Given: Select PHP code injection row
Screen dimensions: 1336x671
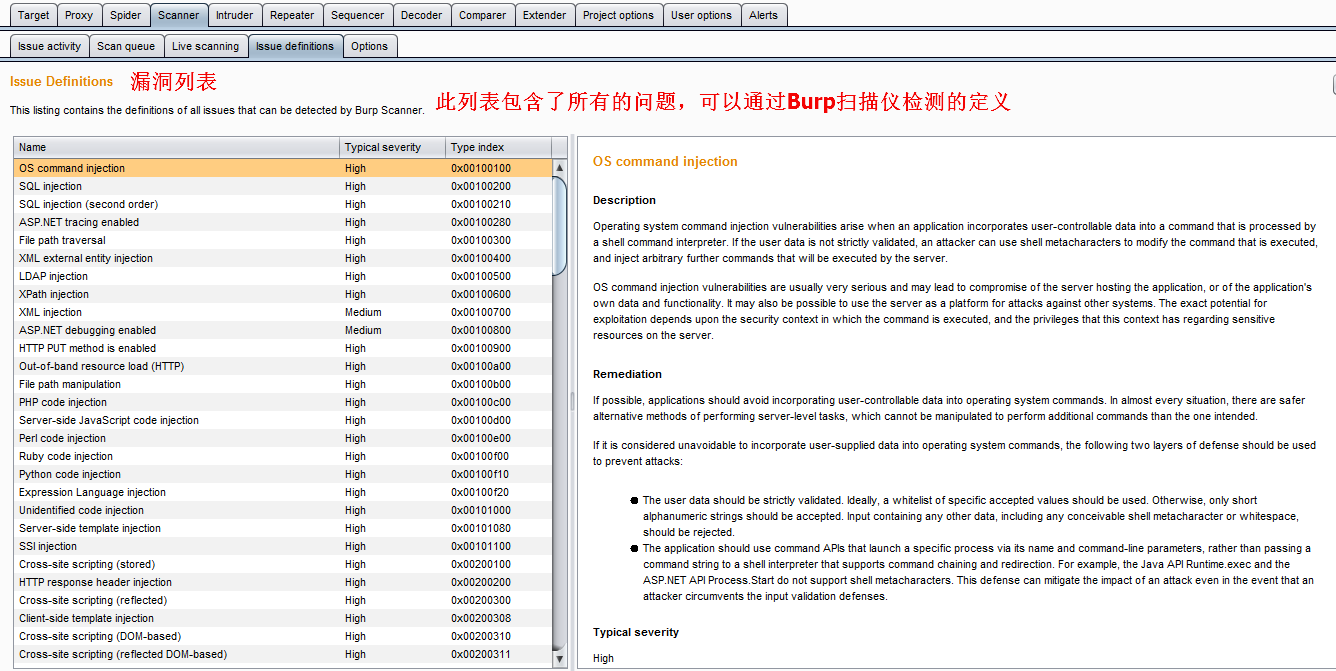Looking at the screenshot, I should point(283,402).
